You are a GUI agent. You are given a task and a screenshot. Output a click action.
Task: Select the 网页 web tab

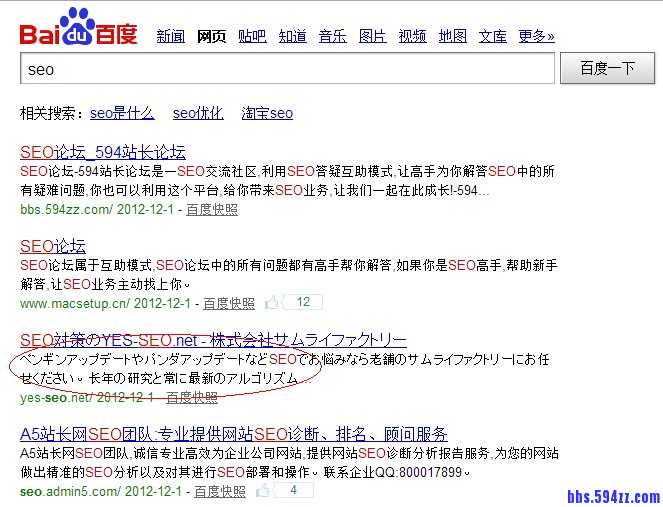(211, 36)
